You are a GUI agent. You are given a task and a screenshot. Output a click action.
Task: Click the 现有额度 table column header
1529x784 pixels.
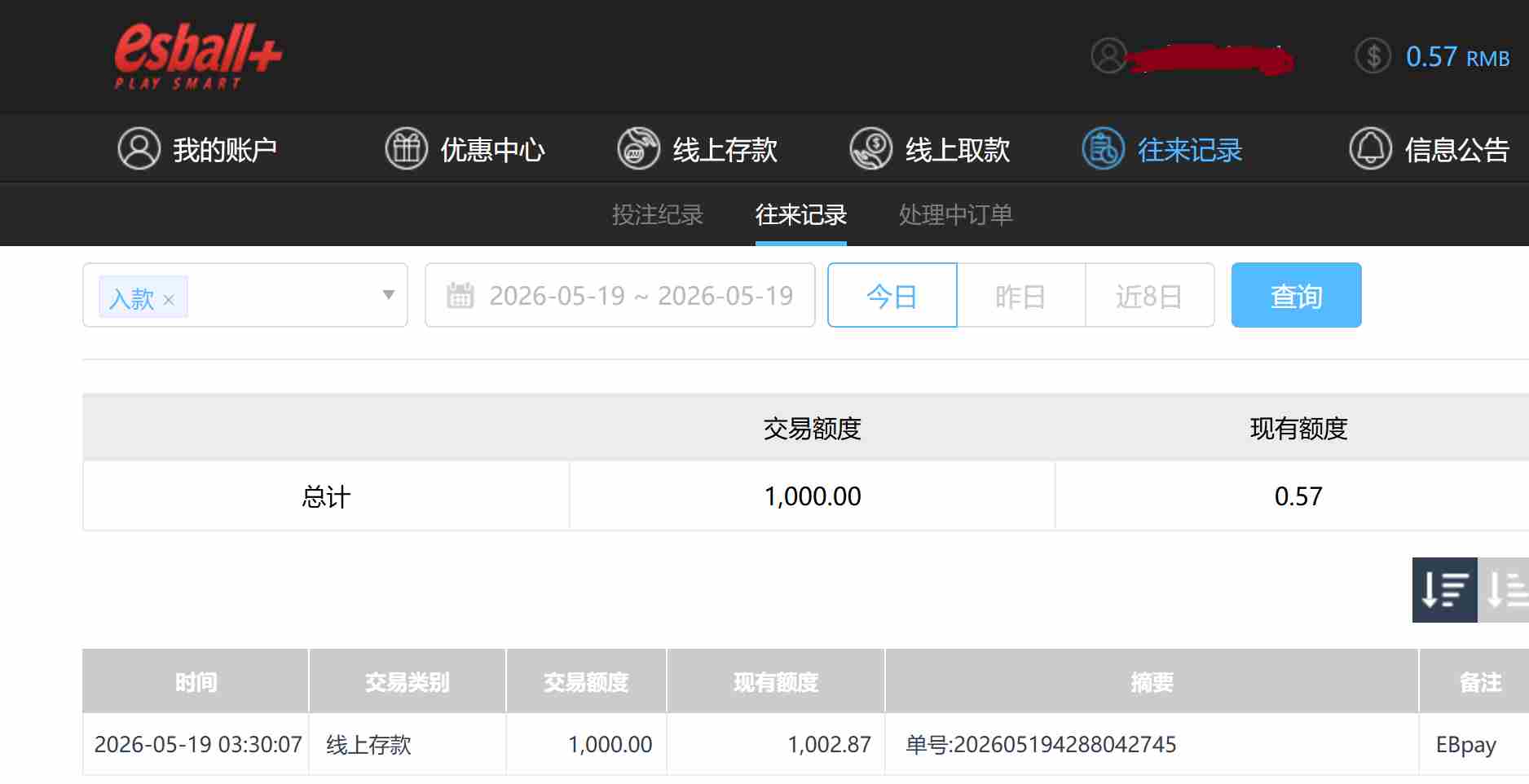776,681
